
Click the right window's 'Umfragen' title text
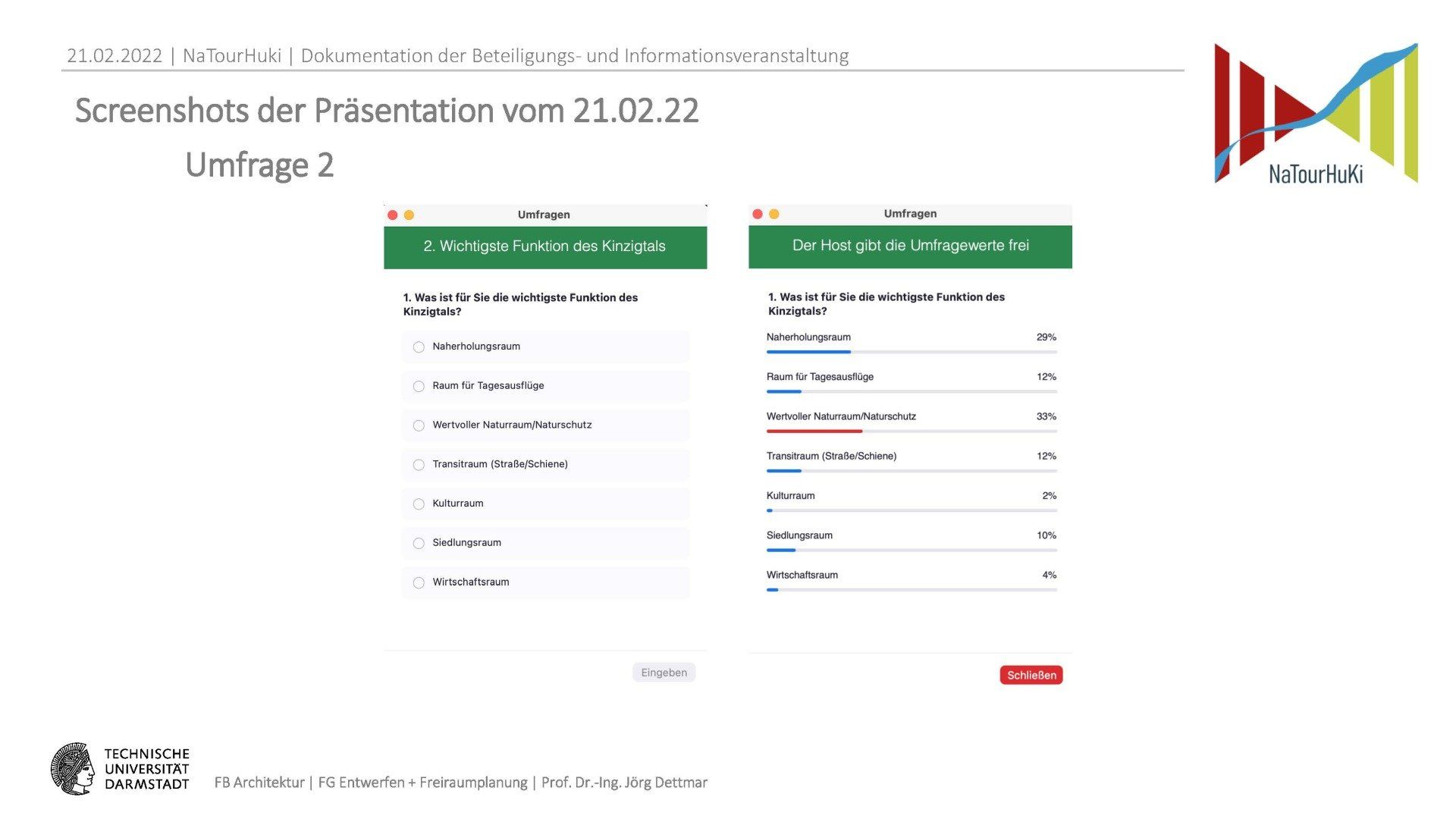(910, 214)
